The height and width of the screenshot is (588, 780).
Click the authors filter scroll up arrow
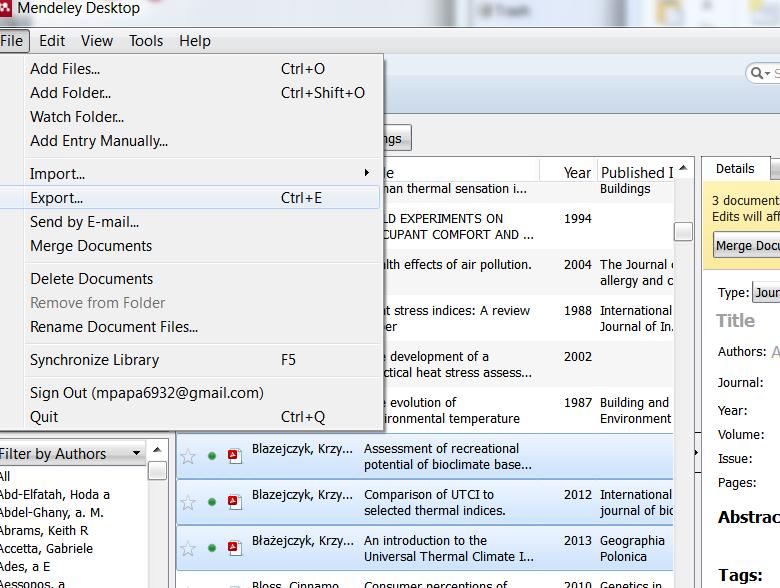pos(157,450)
